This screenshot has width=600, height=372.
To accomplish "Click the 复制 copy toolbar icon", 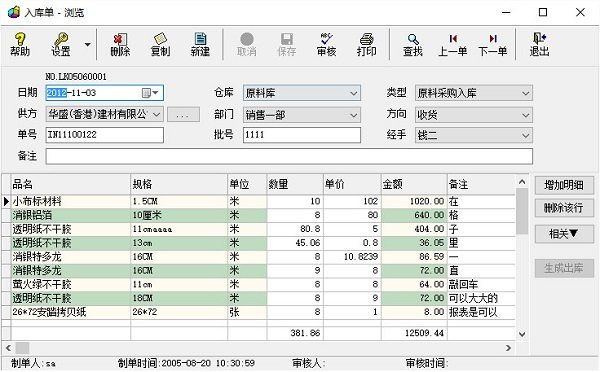I will pyautogui.click(x=160, y=44).
